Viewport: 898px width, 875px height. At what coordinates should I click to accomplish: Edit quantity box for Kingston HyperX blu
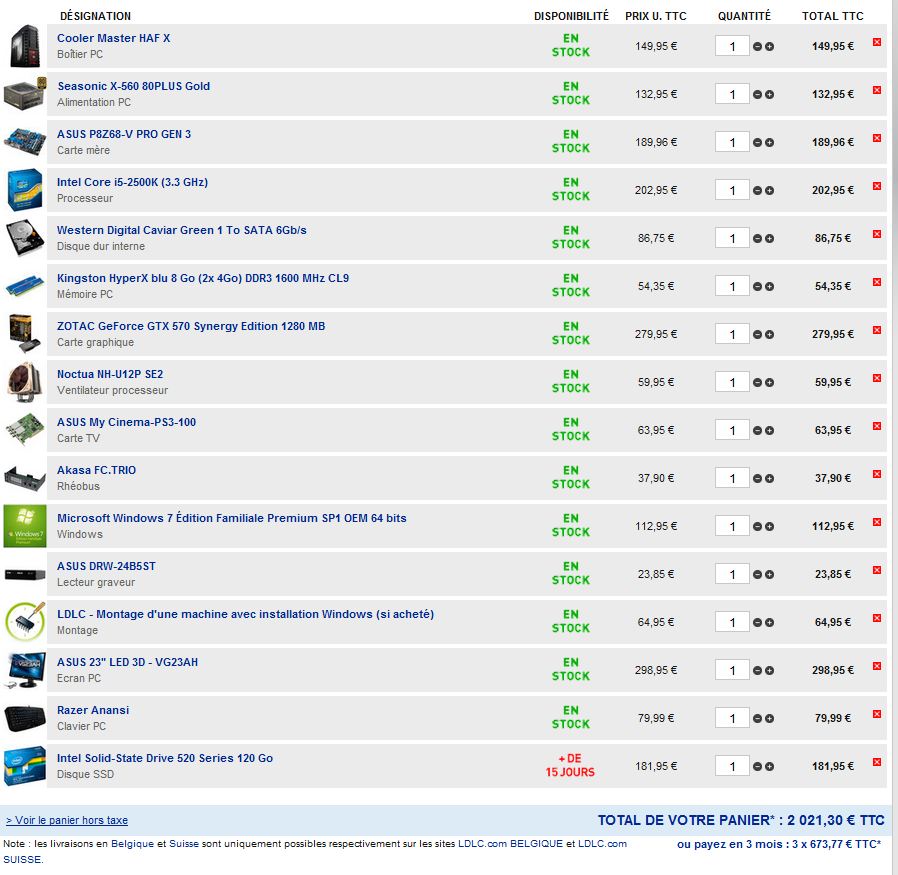point(732,286)
